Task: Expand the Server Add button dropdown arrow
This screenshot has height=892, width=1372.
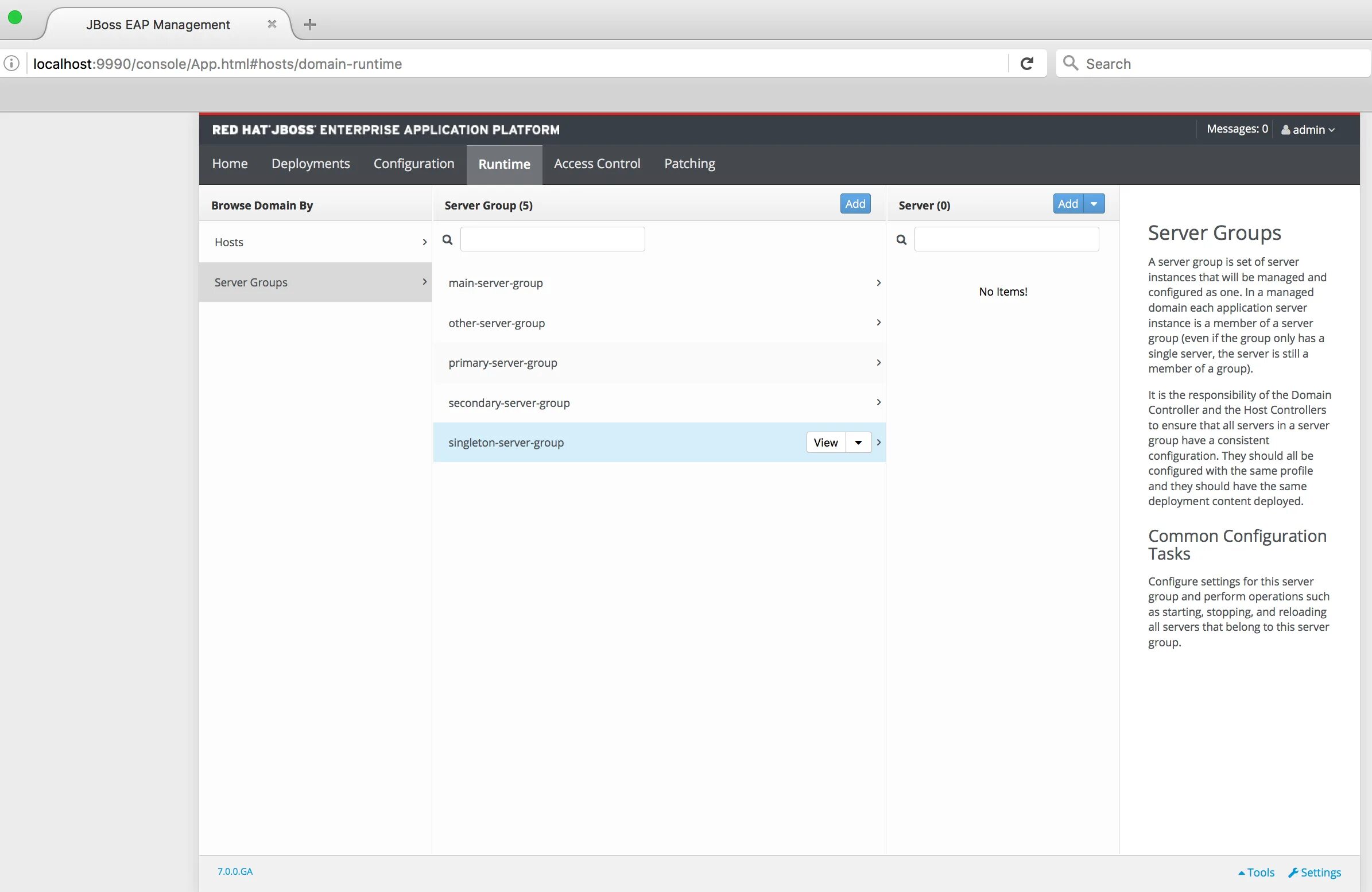Action: tap(1094, 204)
